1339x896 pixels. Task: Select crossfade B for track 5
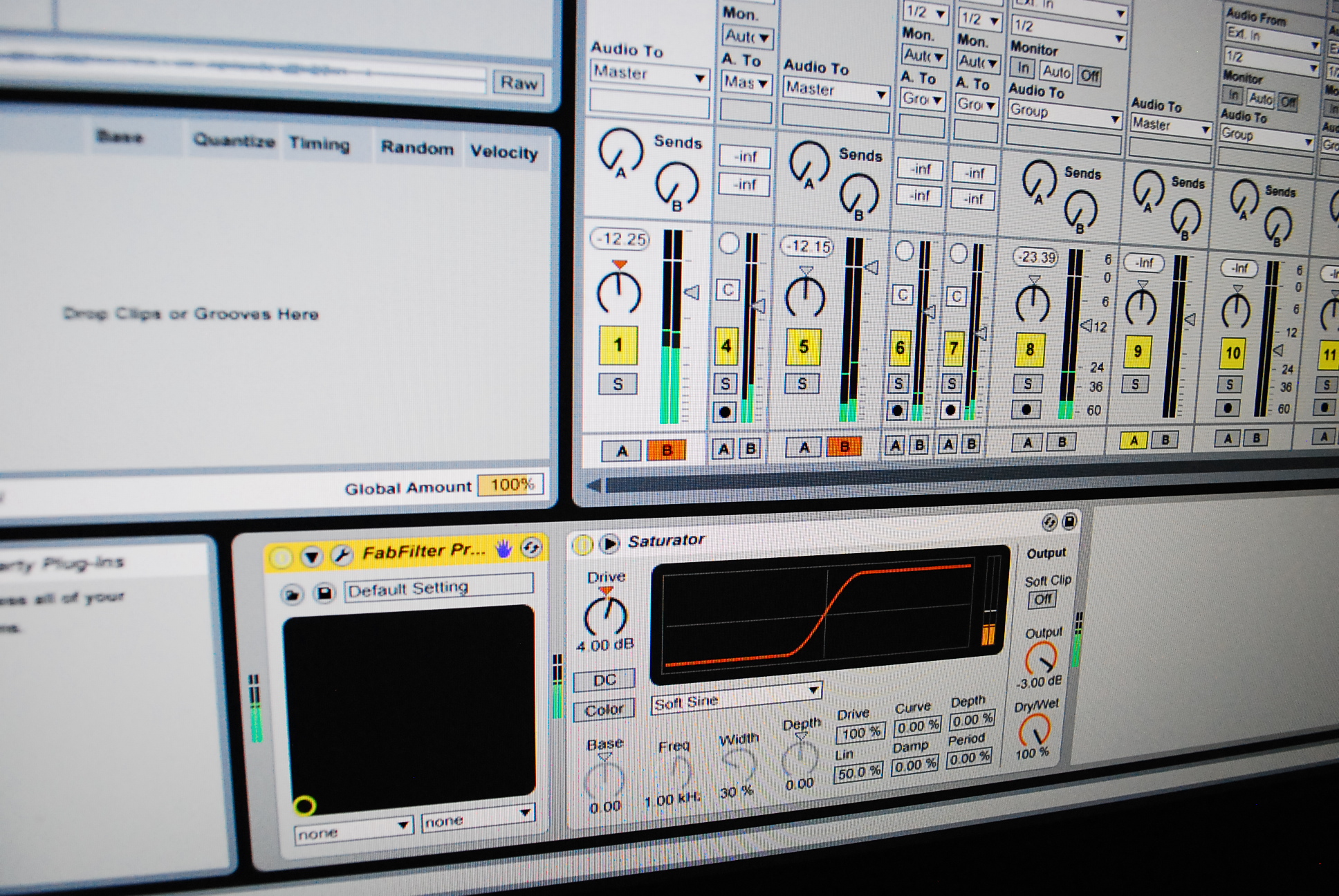(x=844, y=447)
